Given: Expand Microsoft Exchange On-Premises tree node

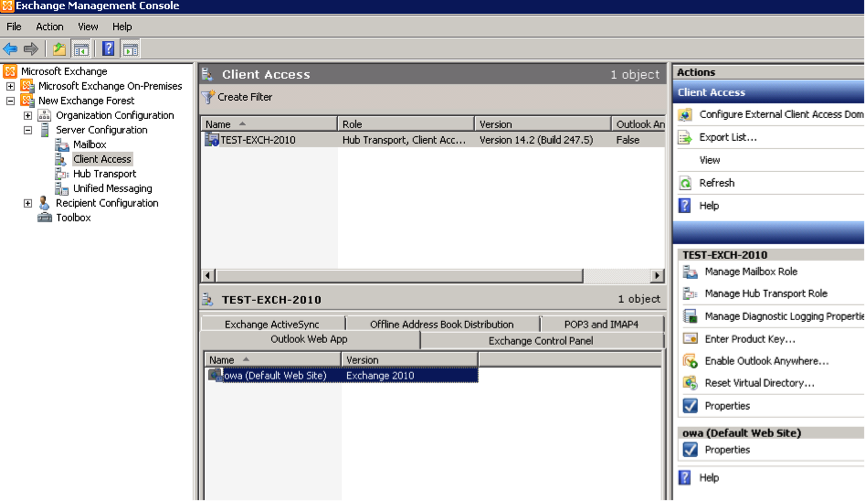Looking at the screenshot, I should 10,86.
